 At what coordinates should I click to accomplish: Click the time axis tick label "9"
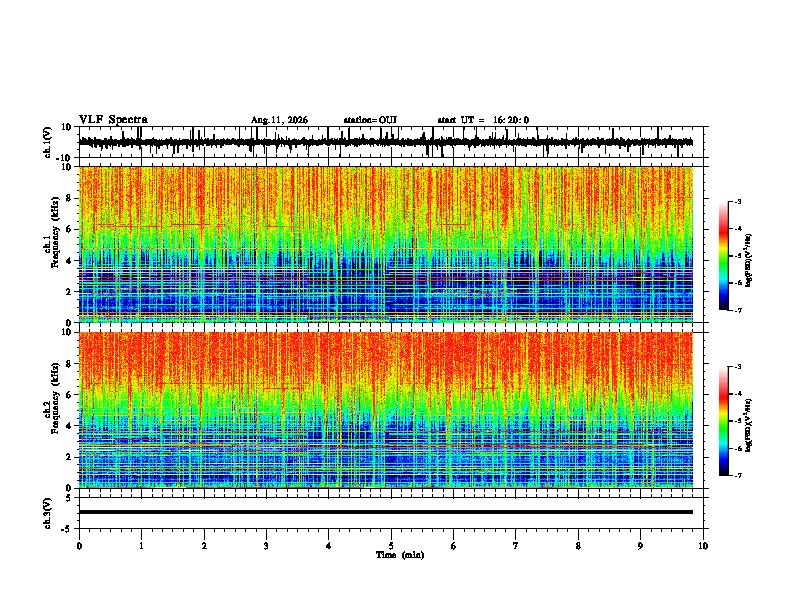pyautogui.click(x=640, y=546)
